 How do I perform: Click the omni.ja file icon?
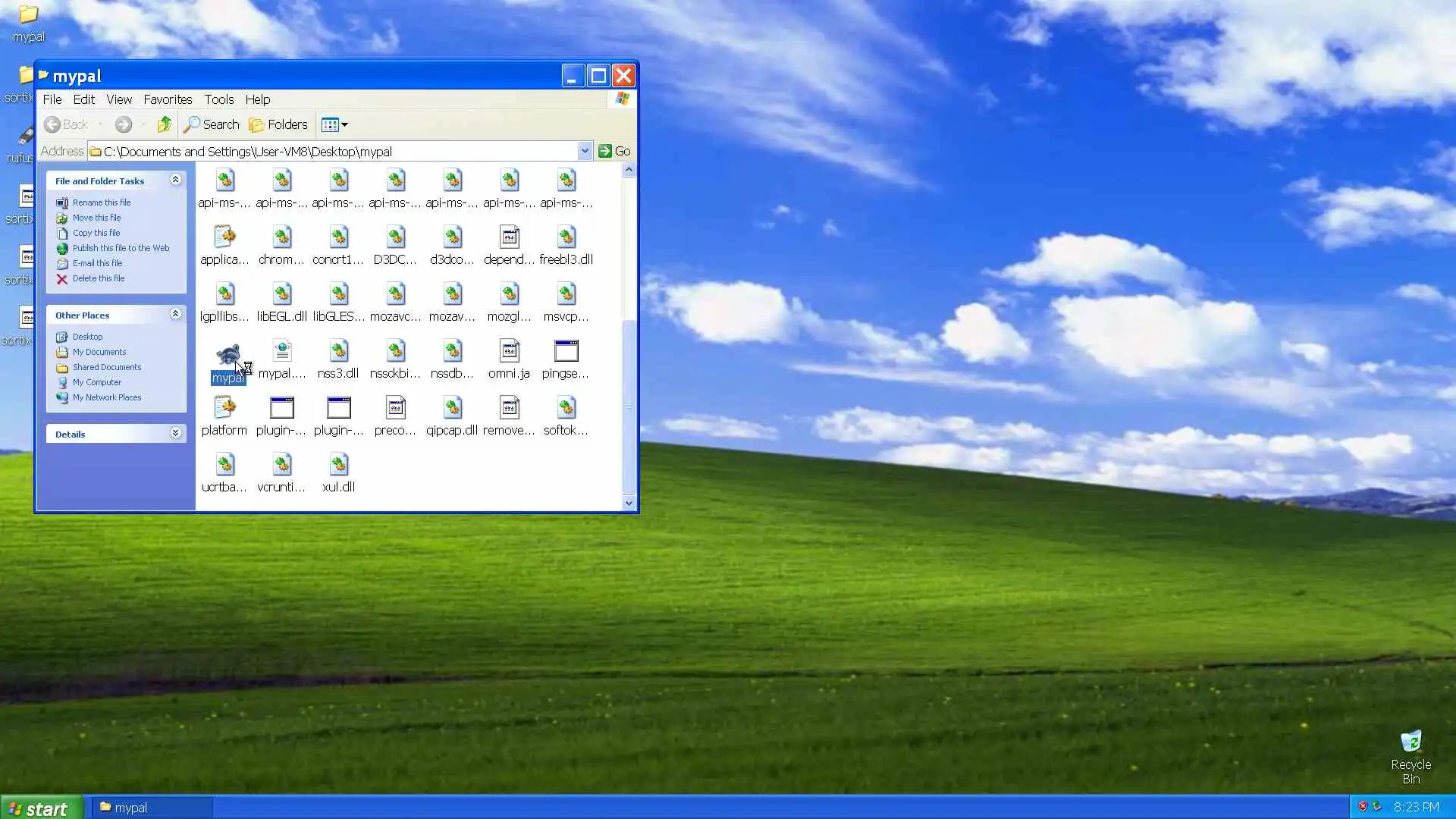[509, 351]
